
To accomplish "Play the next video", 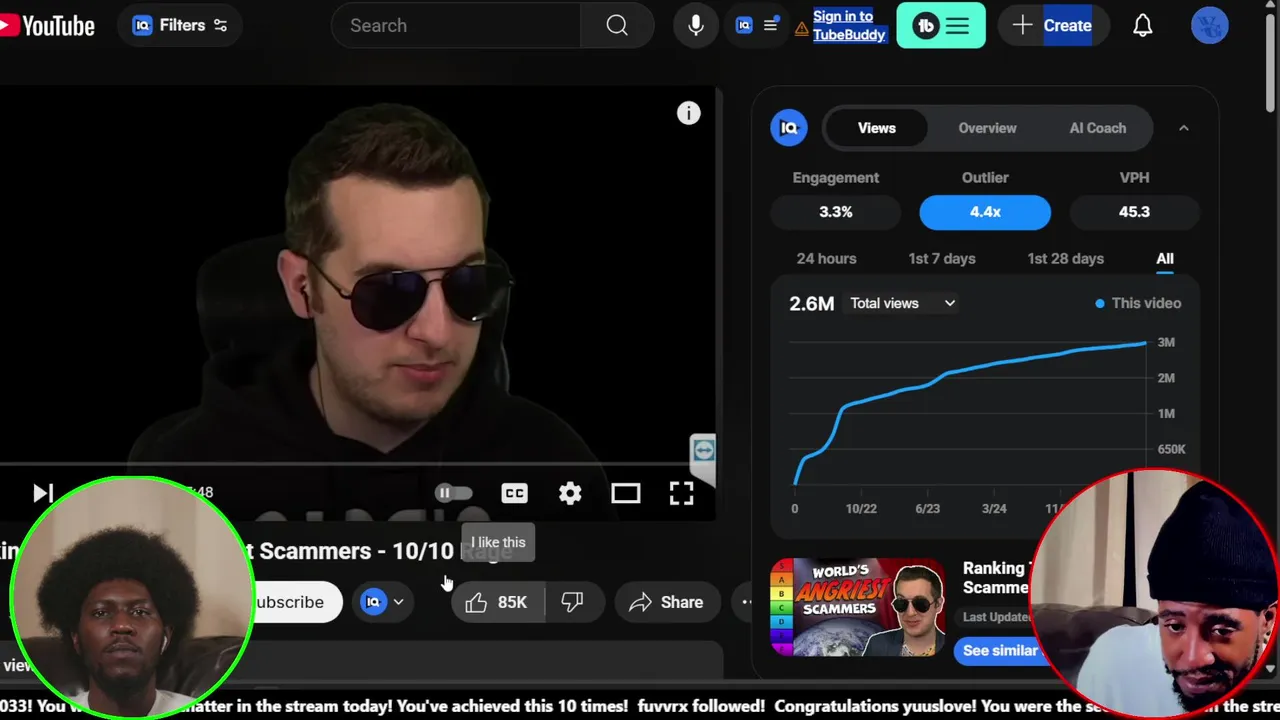I will pos(43,493).
